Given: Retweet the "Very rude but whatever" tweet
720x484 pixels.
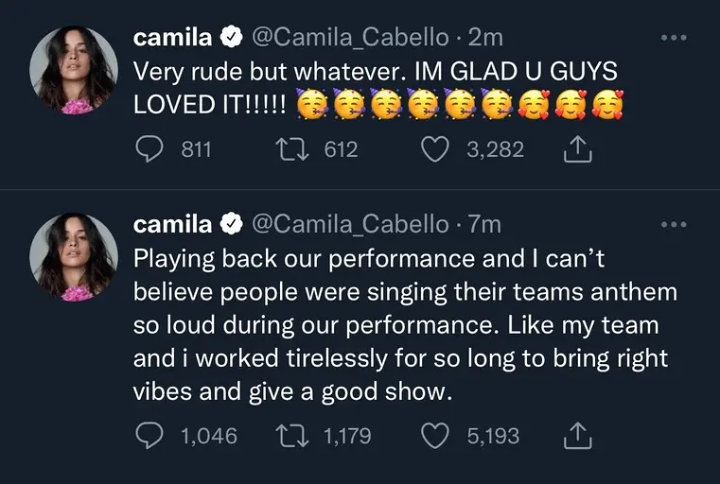Looking at the screenshot, I should (x=292, y=150).
